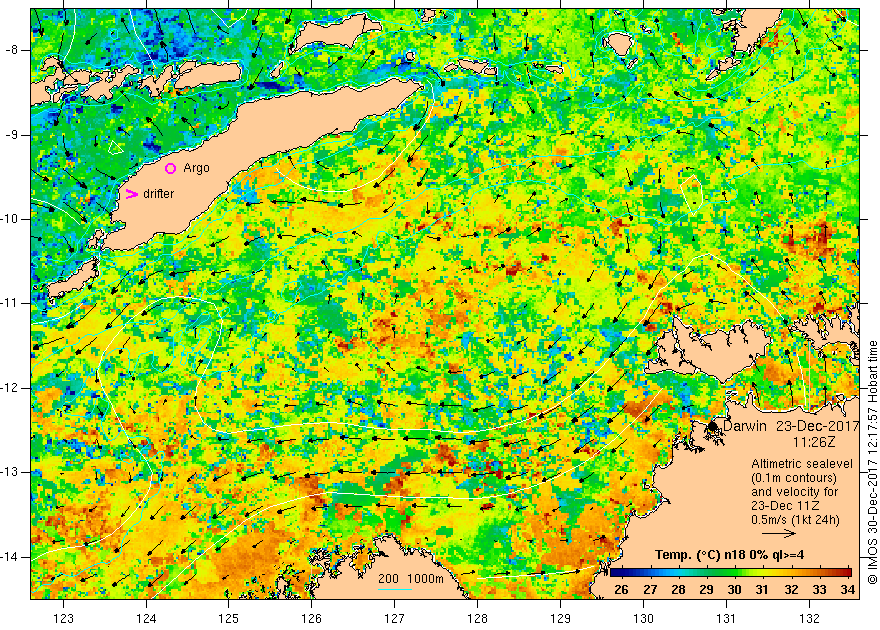Click the colorbar label '28'

(x=678, y=590)
